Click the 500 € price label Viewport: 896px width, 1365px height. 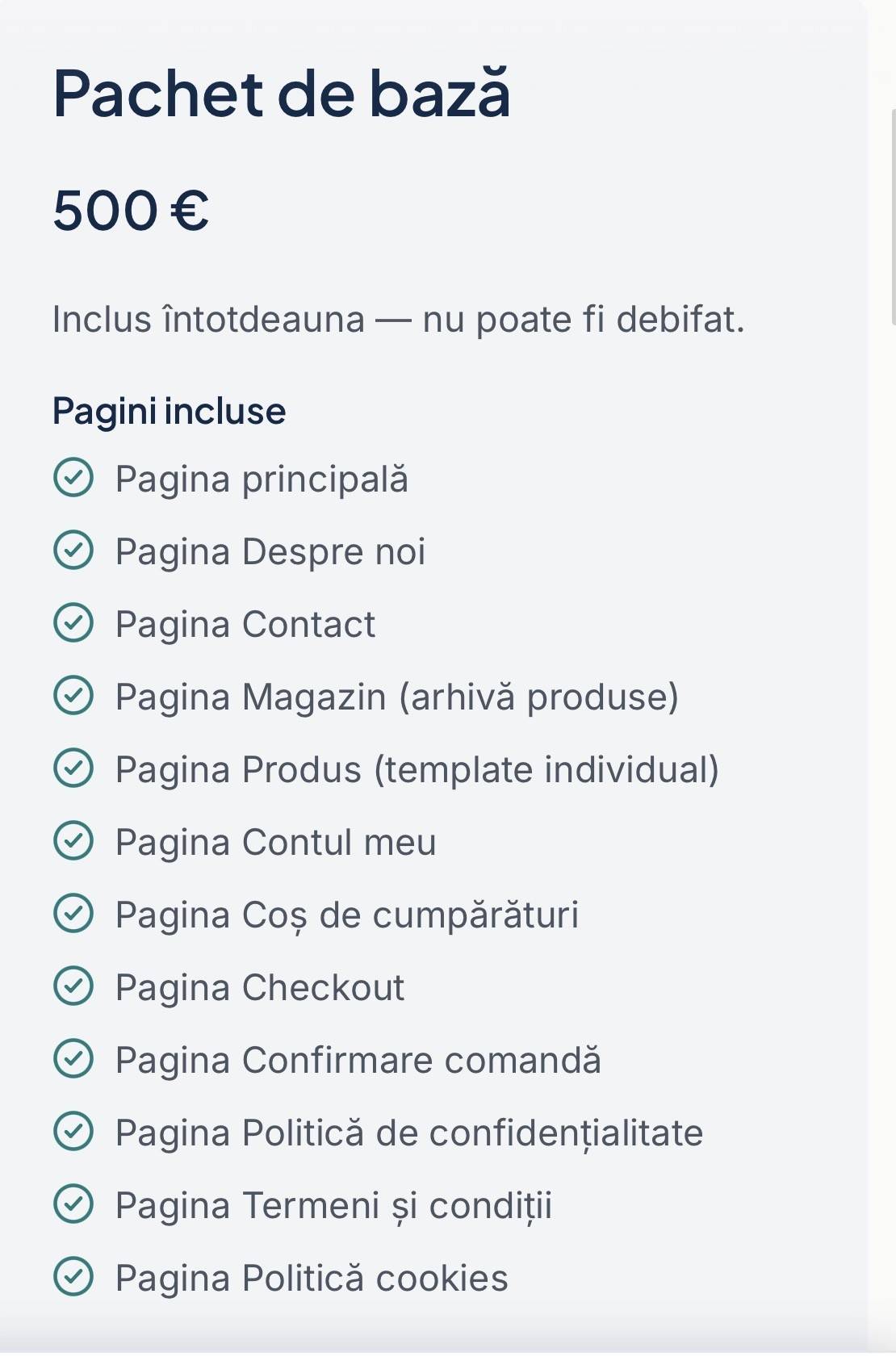point(131,211)
